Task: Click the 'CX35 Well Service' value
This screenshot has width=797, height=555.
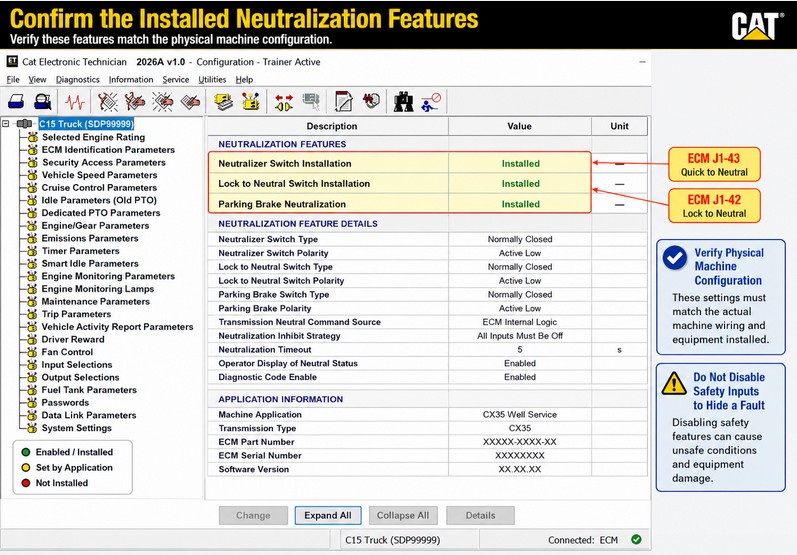Action: (519, 415)
